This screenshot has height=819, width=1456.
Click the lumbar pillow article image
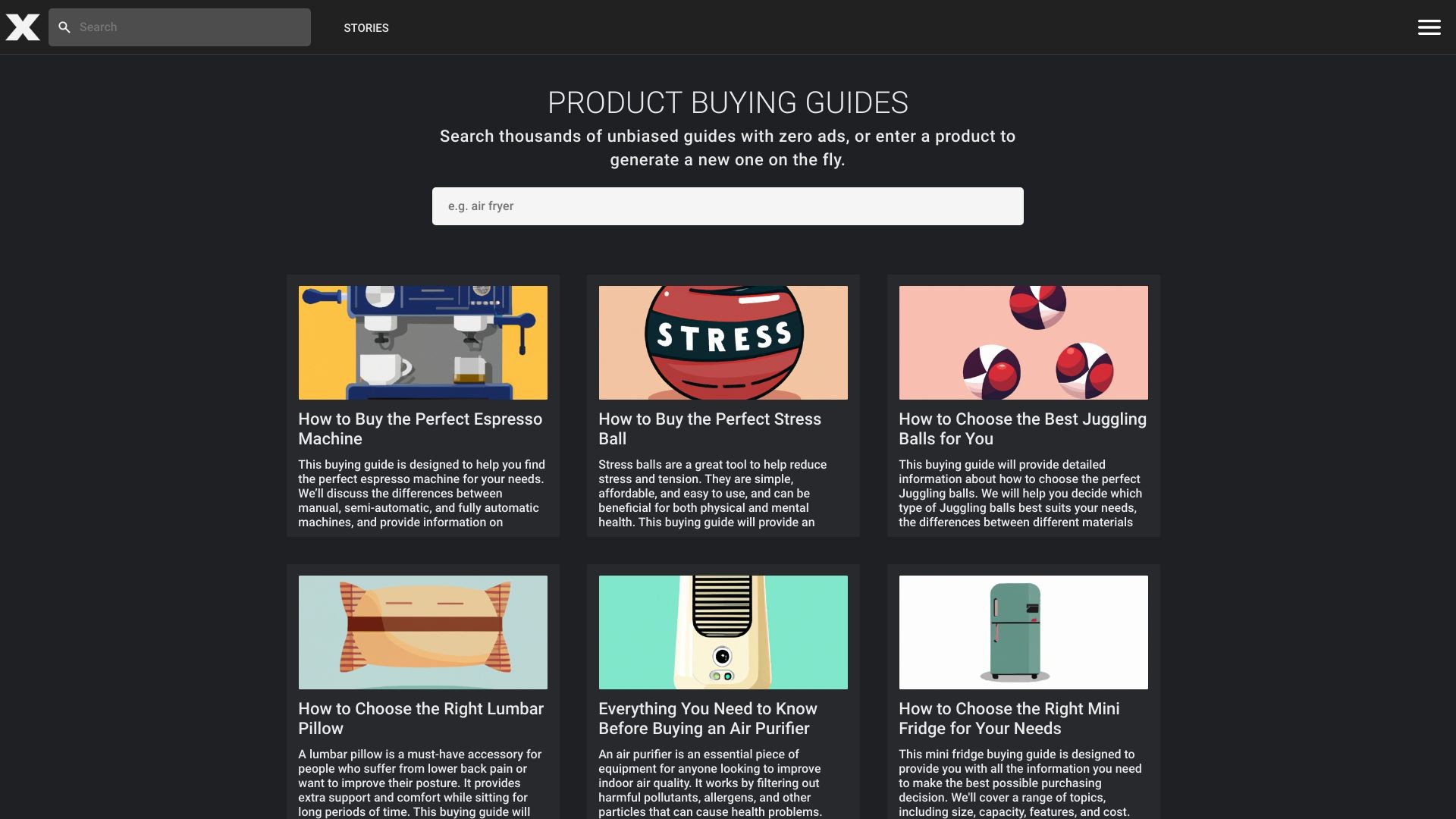coord(422,632)
